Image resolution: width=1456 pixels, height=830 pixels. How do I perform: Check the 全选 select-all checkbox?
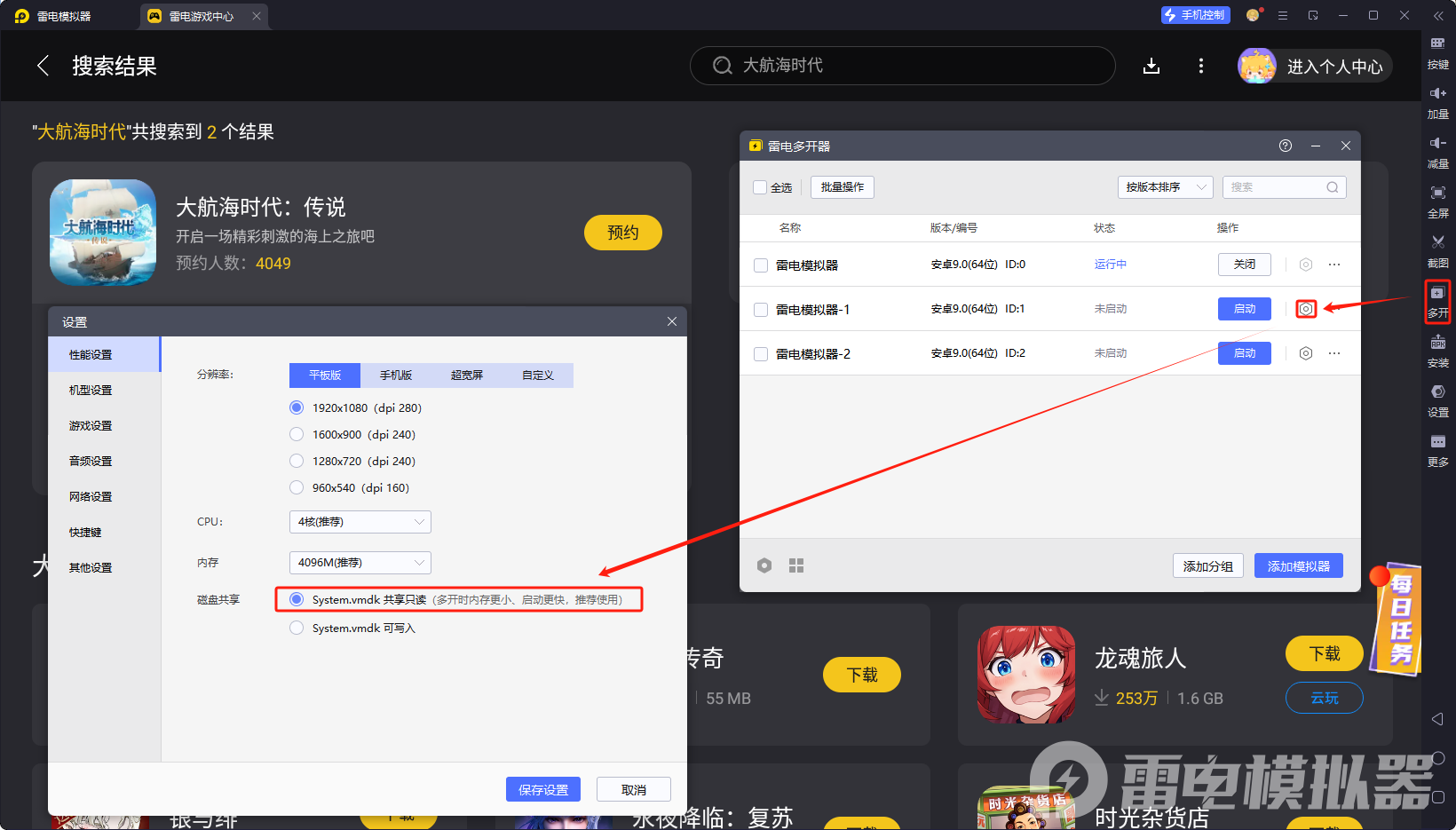[759, 187]
